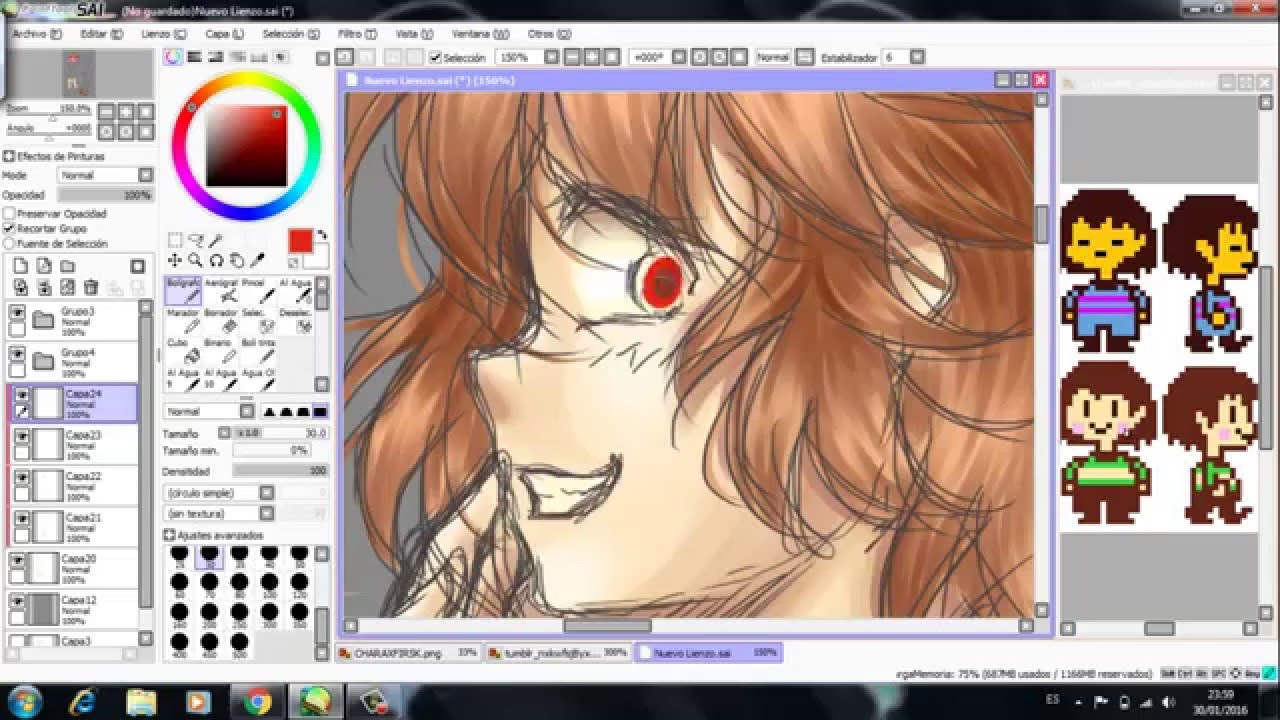Open the zoom percentage dropdown in toolbar
The image size is (1280, 720).
[x=550, y=58]
